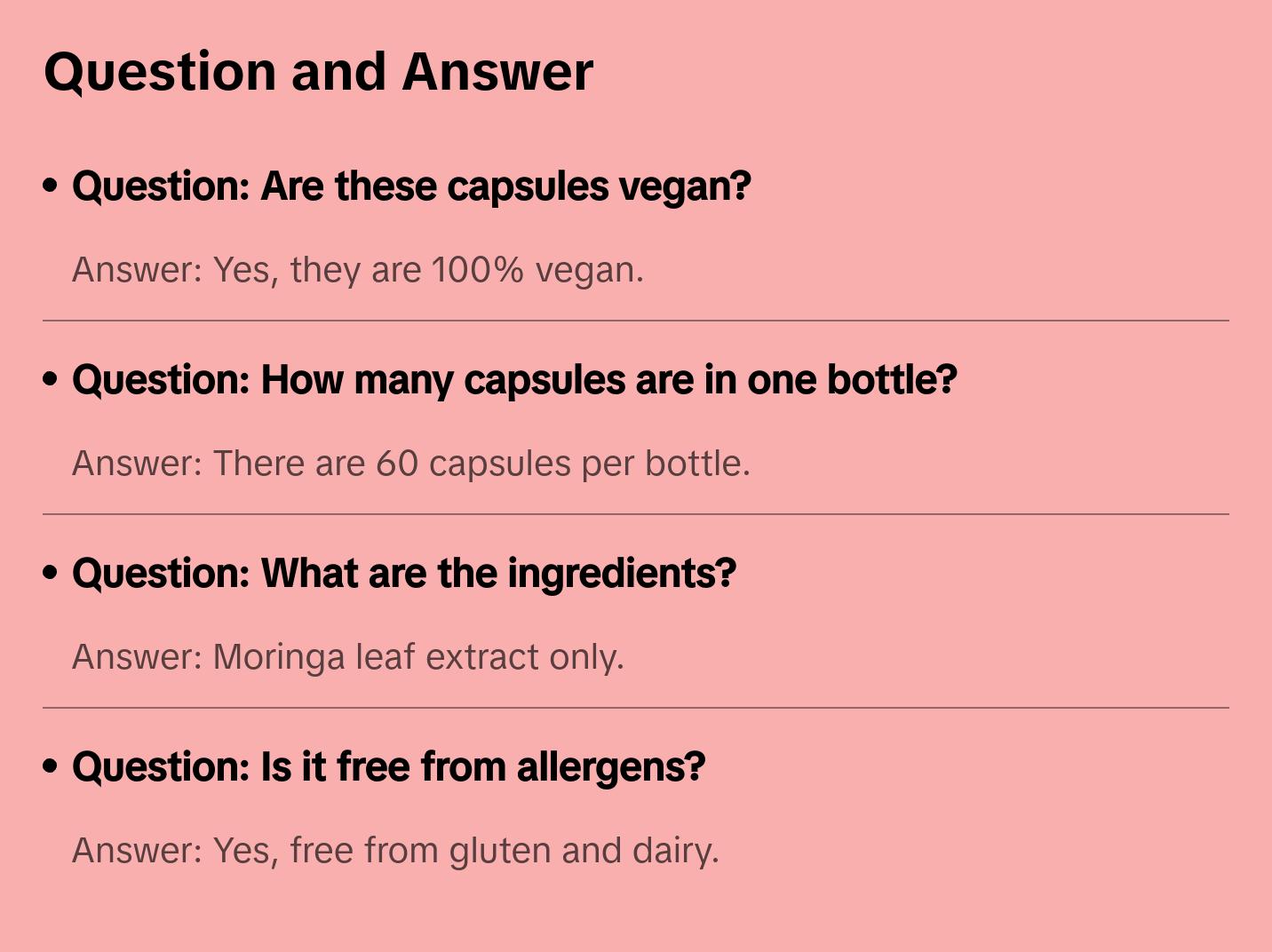Click the divider line below the vegan answer
1272x952 pixels.
point(636,321)
